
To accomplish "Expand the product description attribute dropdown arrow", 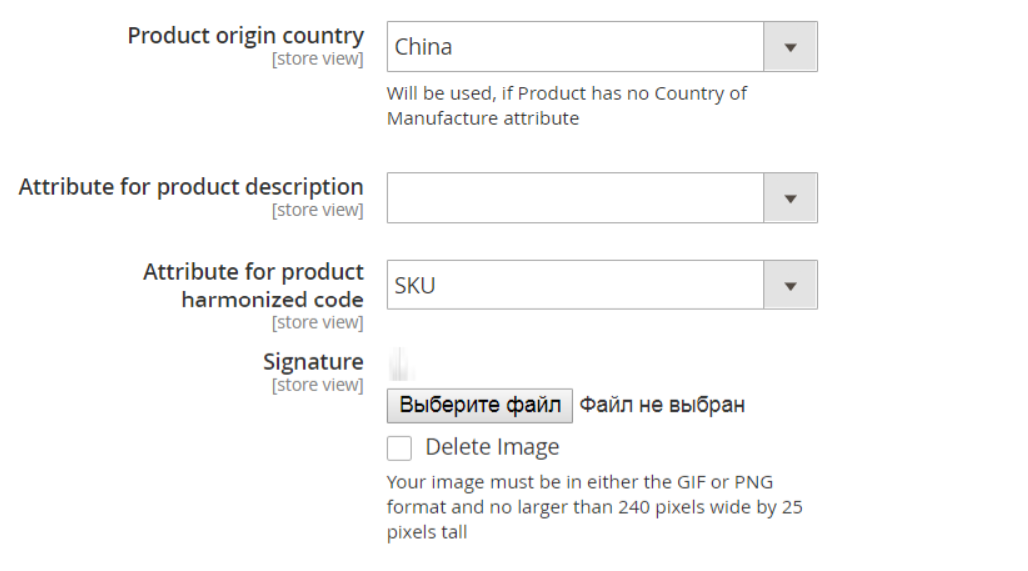I will point(790,198).
